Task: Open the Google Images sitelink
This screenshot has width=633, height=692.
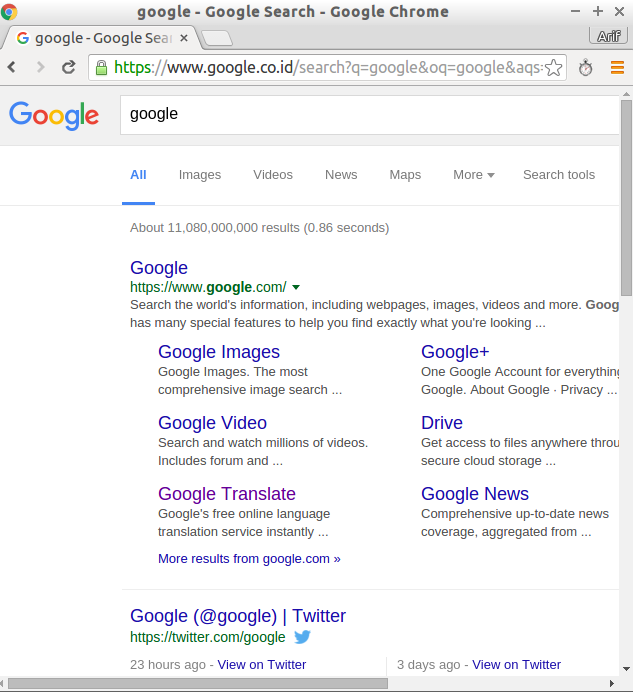Action: pyautogui.click(x=219, y=352)
